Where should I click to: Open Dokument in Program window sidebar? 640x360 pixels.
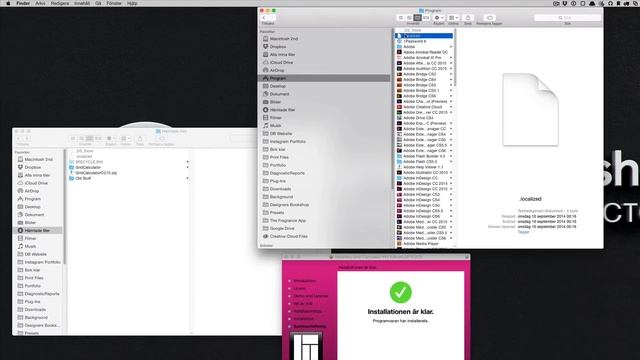279,94
